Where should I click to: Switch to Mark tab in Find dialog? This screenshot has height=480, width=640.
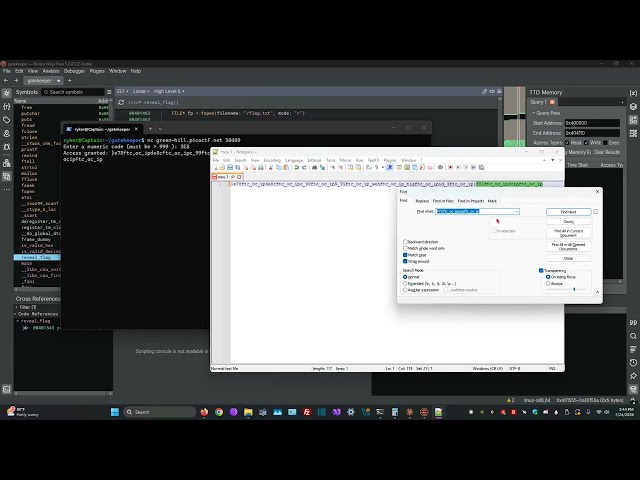(x=492, y=201)
